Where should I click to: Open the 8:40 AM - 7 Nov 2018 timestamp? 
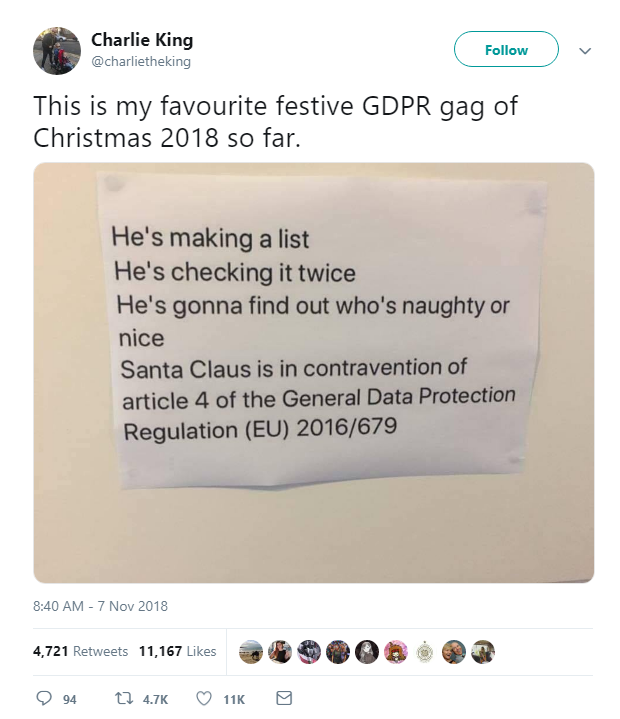point(100,606)
